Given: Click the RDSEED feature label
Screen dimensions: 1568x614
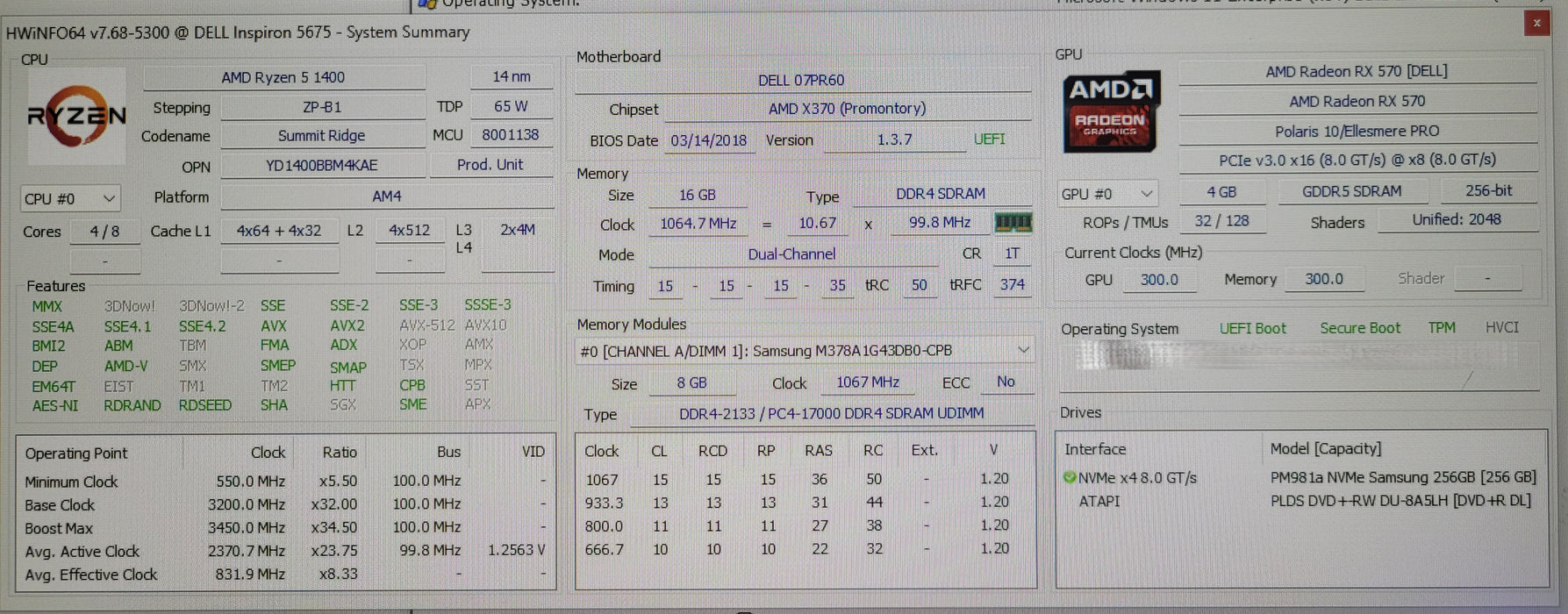Looking at the screenshot, I should pos(205,405).
